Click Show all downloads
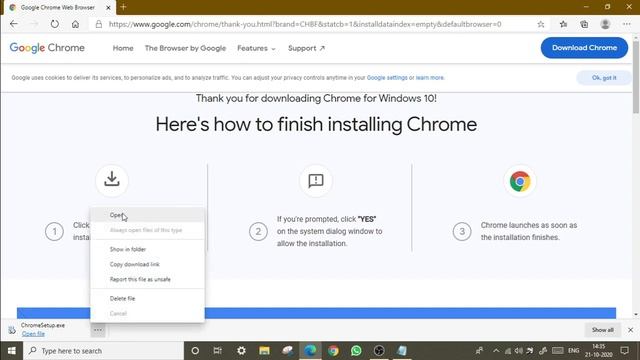This screenshot has width=640, height=360. 602,330
